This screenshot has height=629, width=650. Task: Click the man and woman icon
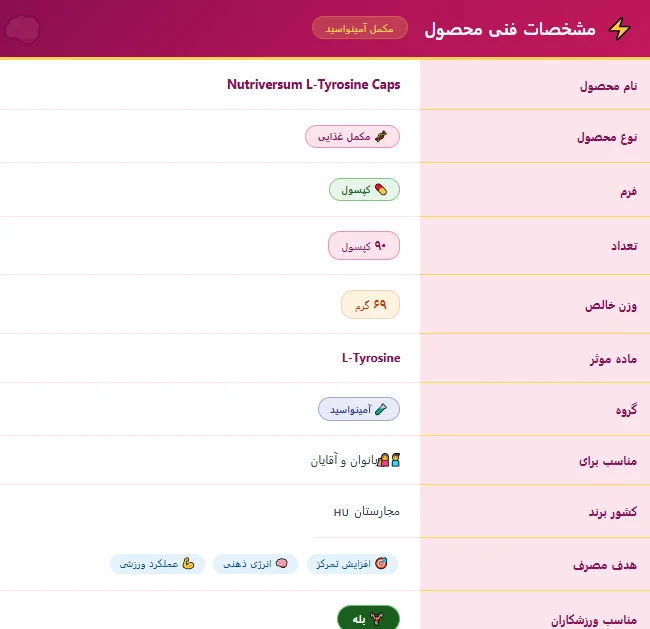[x=390, y=460]
